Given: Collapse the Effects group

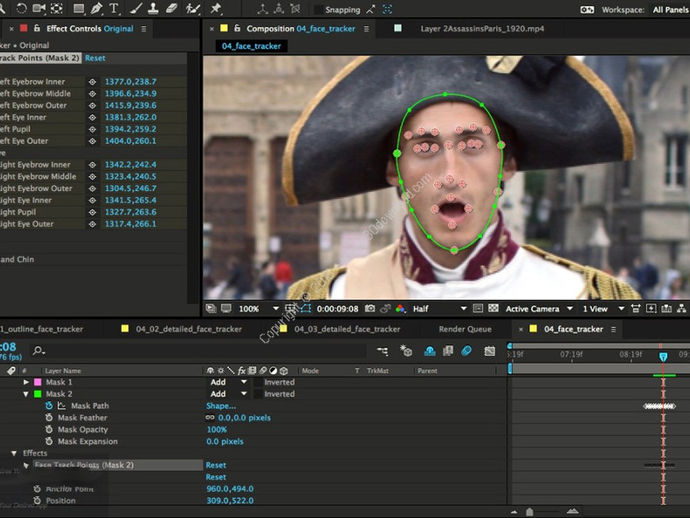Looking at the screenshot, I should tap(14, 453).
